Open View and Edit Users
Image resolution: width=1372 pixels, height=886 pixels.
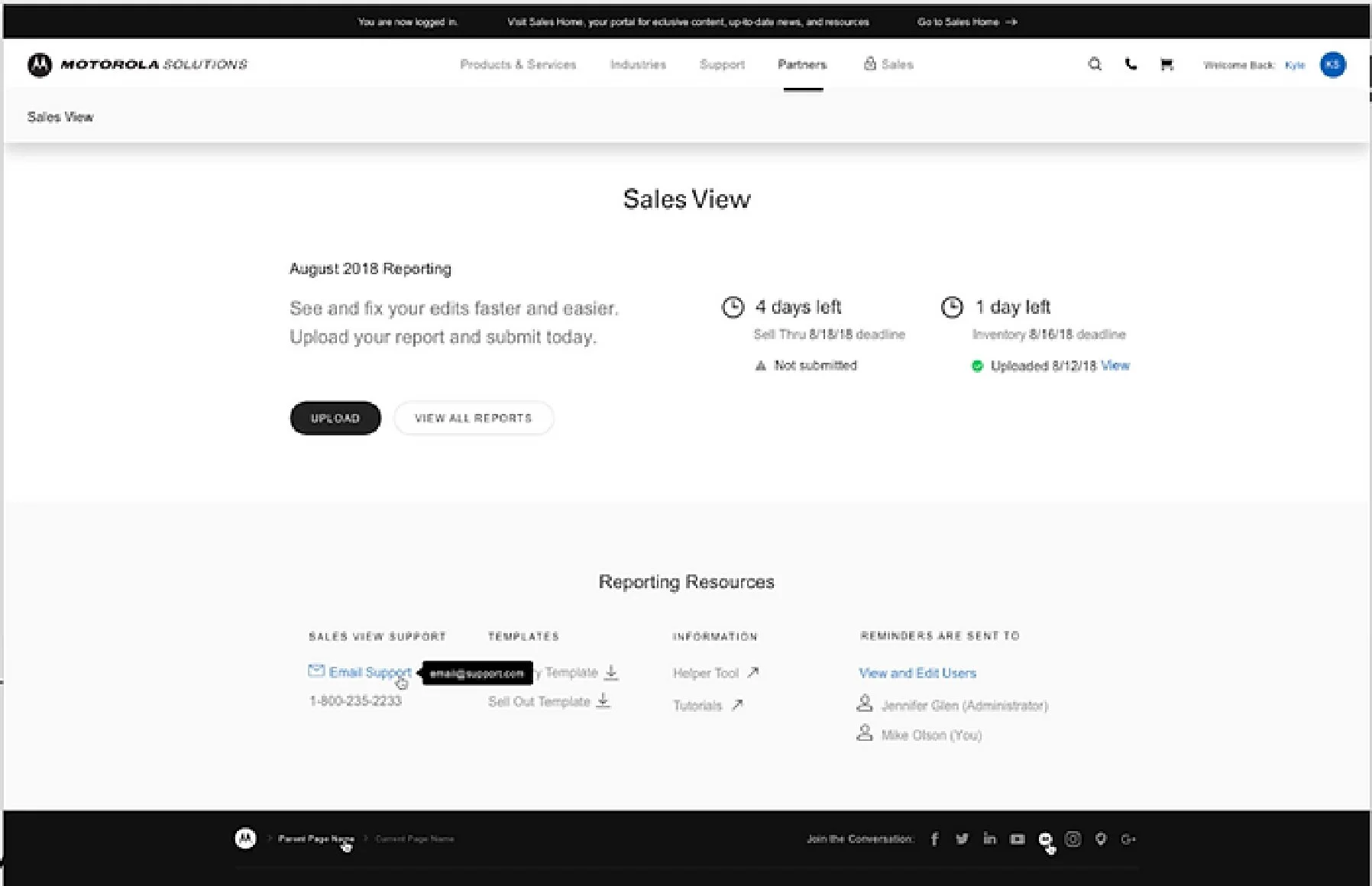pyautogui.click(x=917, y=672)
